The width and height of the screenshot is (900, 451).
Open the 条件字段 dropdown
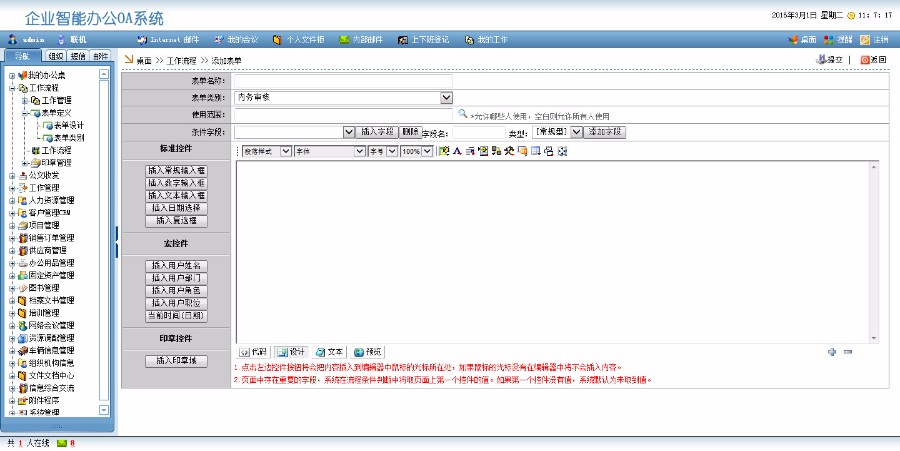[x=294, y=132]
